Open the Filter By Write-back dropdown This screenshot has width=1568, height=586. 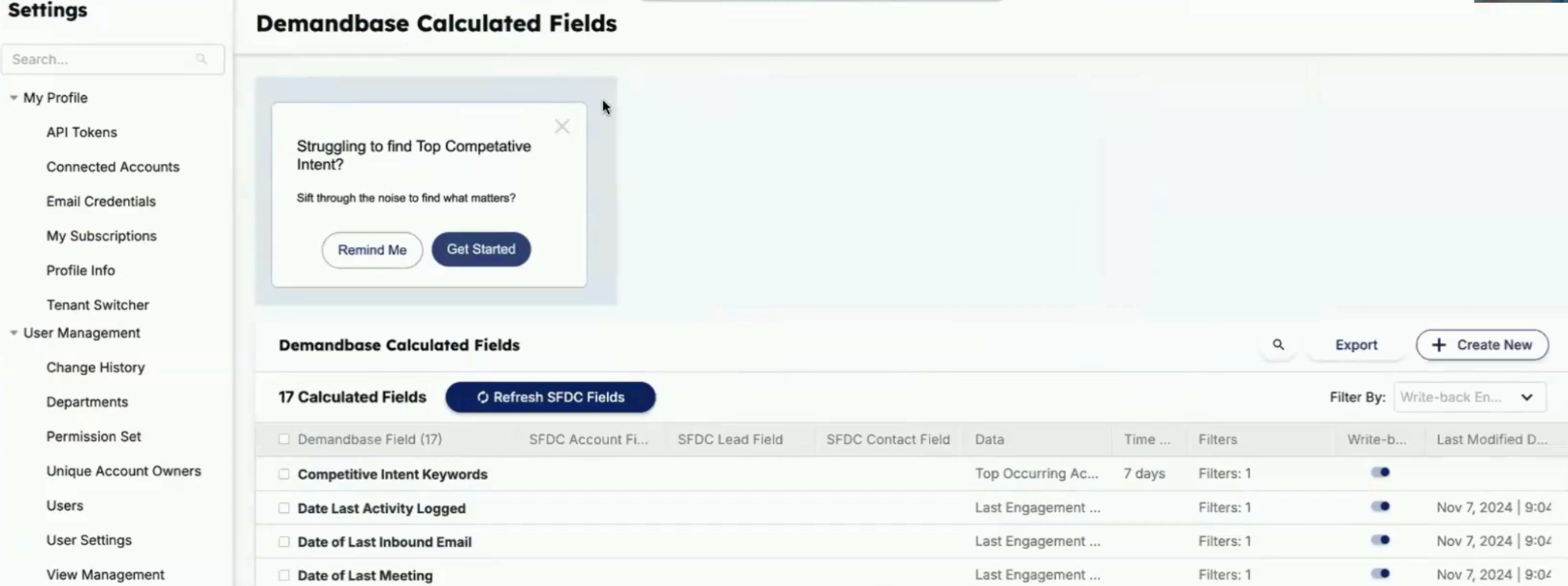click(1470, 397)
